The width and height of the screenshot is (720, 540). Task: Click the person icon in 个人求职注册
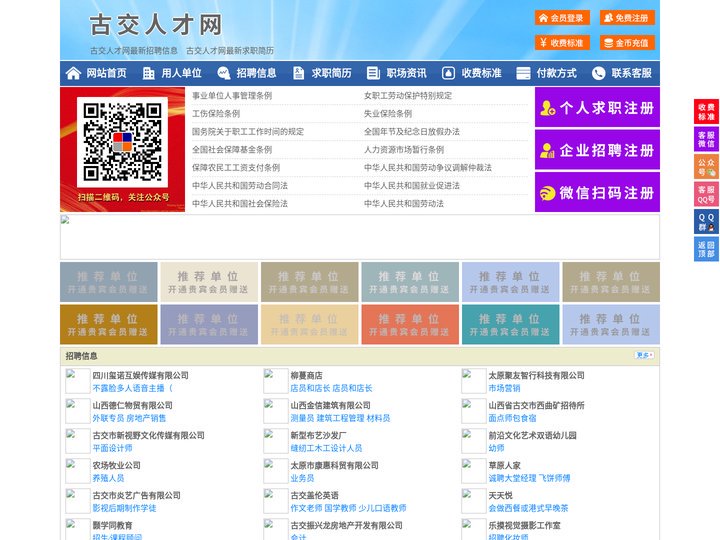pos(547,108)
